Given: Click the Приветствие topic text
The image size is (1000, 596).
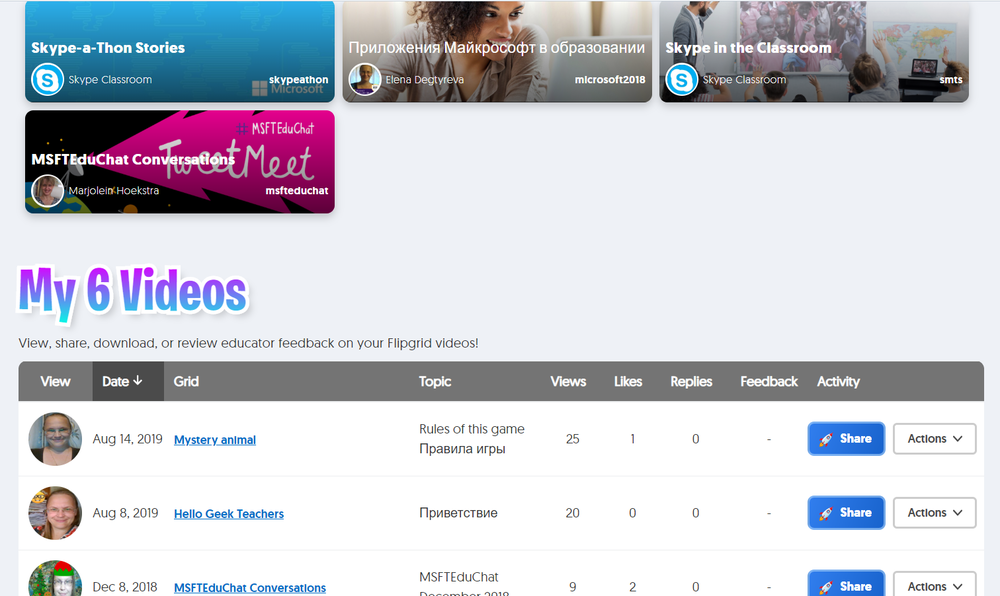Looking at the screenshot, I should (x=459, y=513).
